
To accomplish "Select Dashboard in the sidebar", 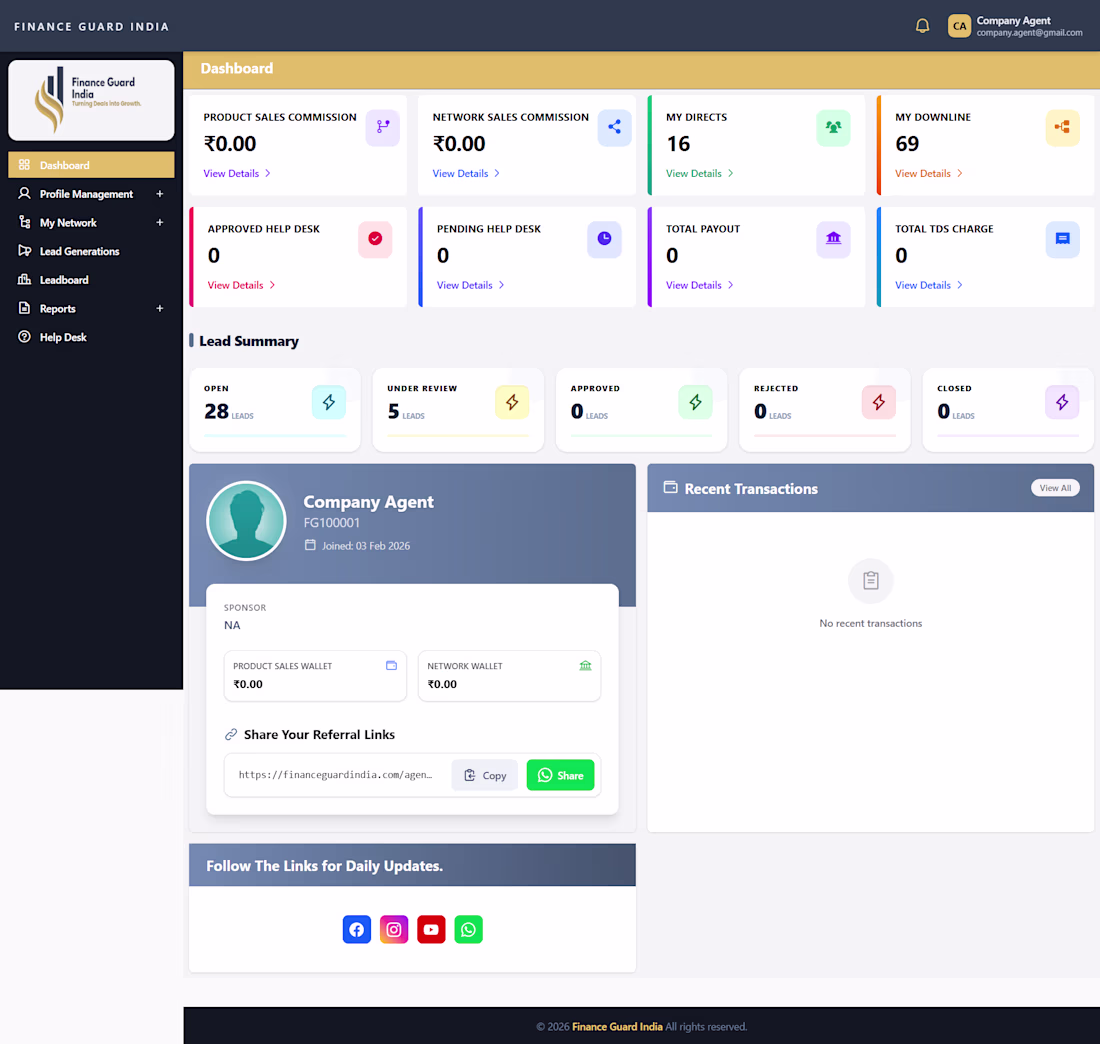I will pos(91,165).
